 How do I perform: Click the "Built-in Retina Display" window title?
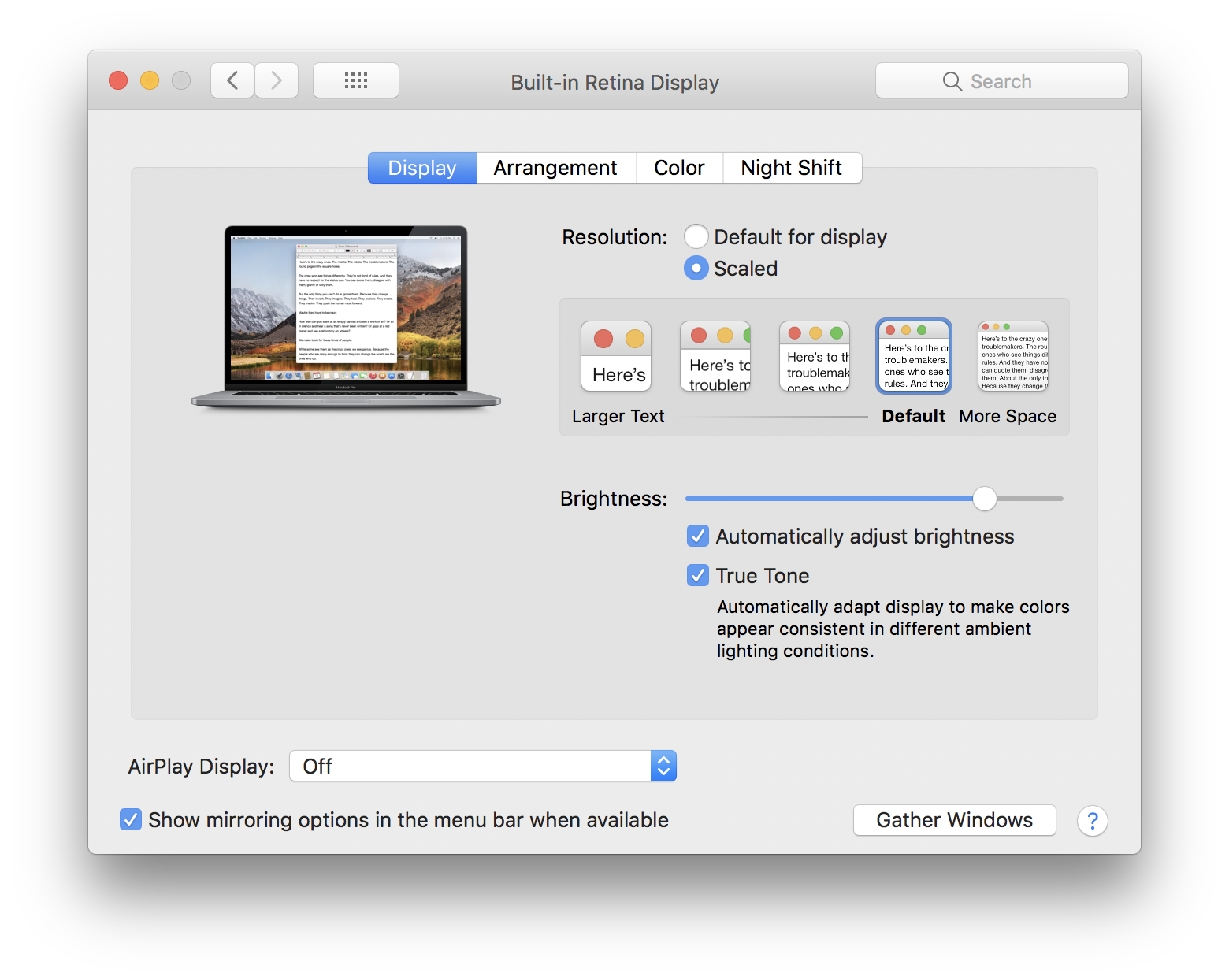click(x=615, y=83)
